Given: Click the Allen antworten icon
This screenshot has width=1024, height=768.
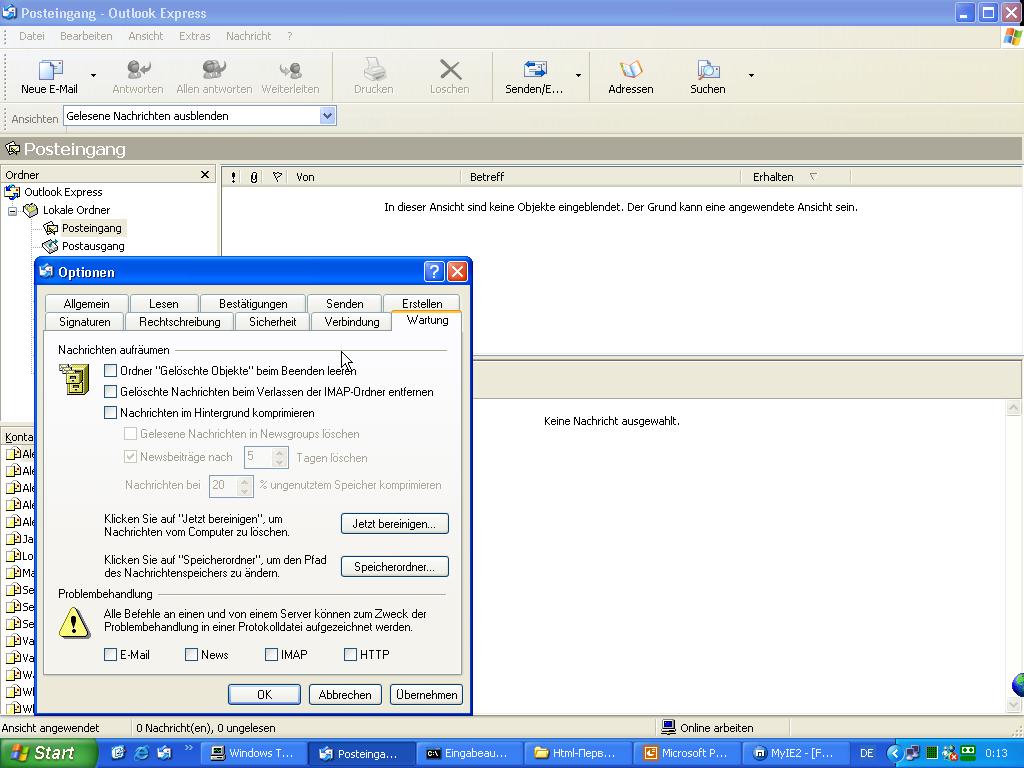Looking at the screenshot, I should (x=214, y=70).
